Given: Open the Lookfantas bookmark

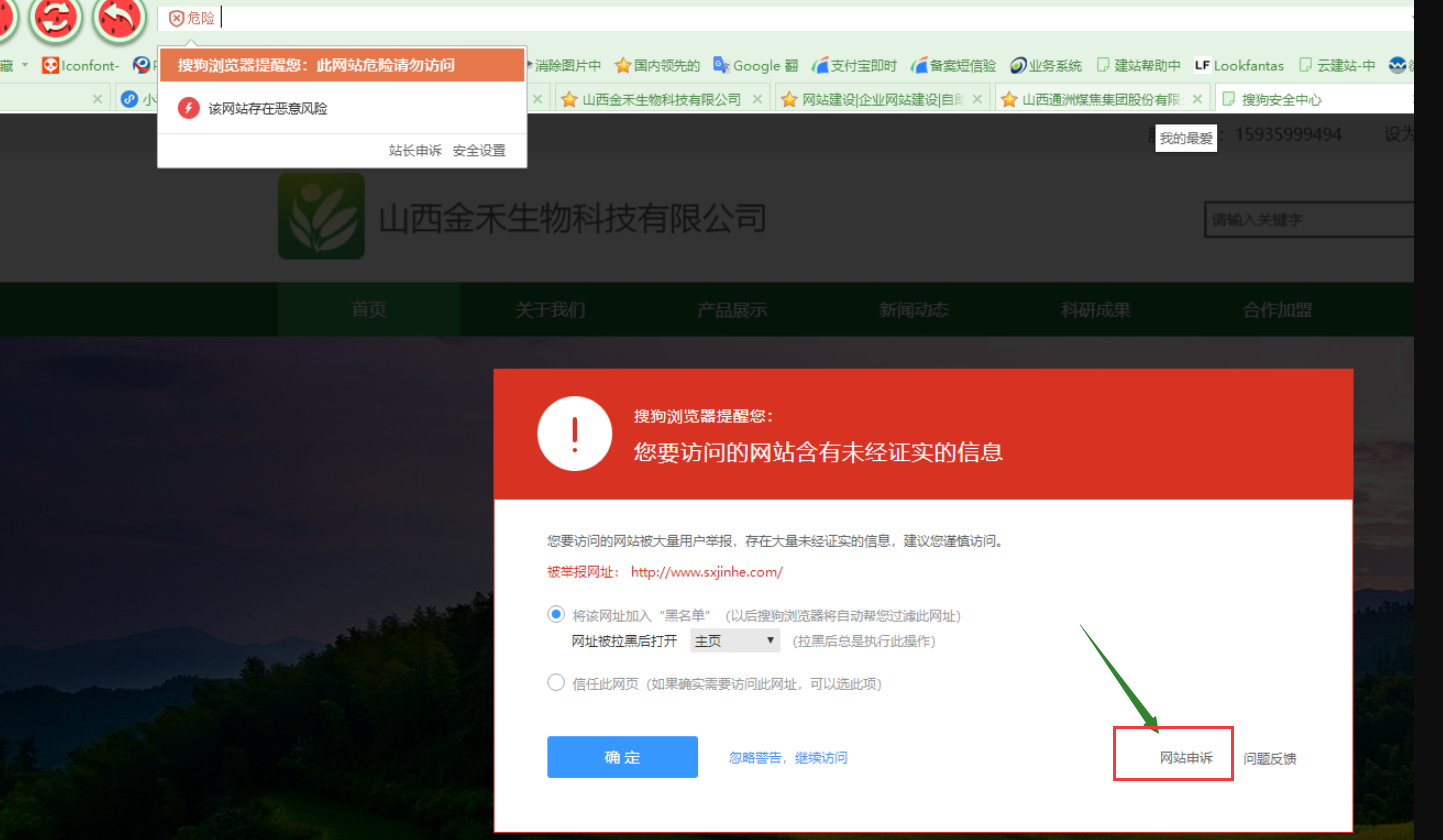Looking at the screenshot, I should click(1239, 66).
